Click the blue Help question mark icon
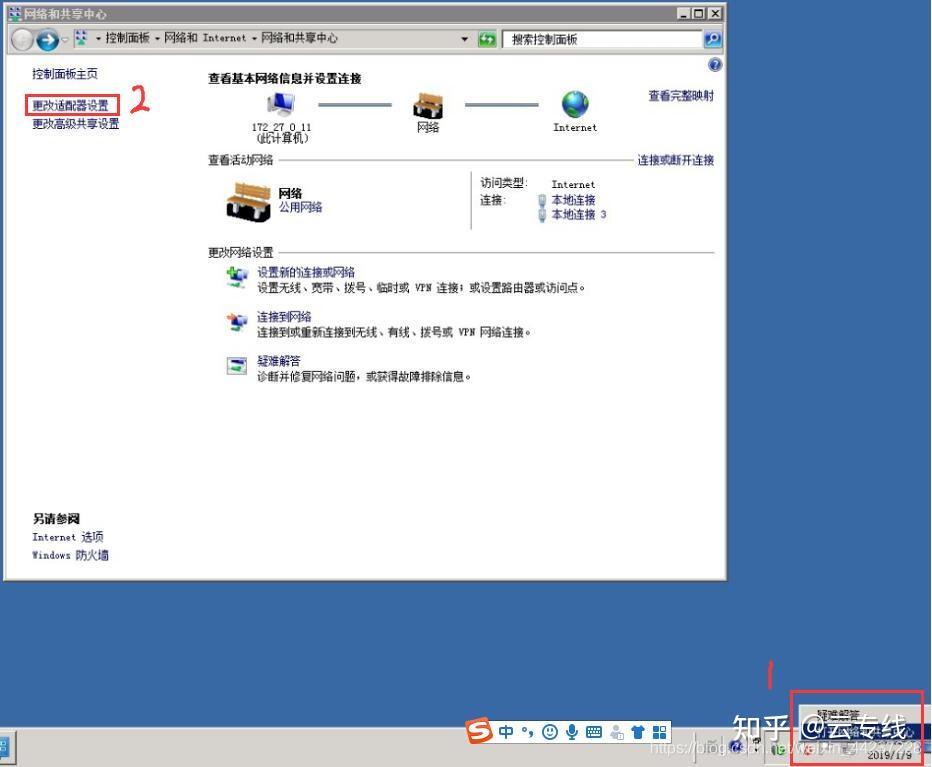 [714, 65]
